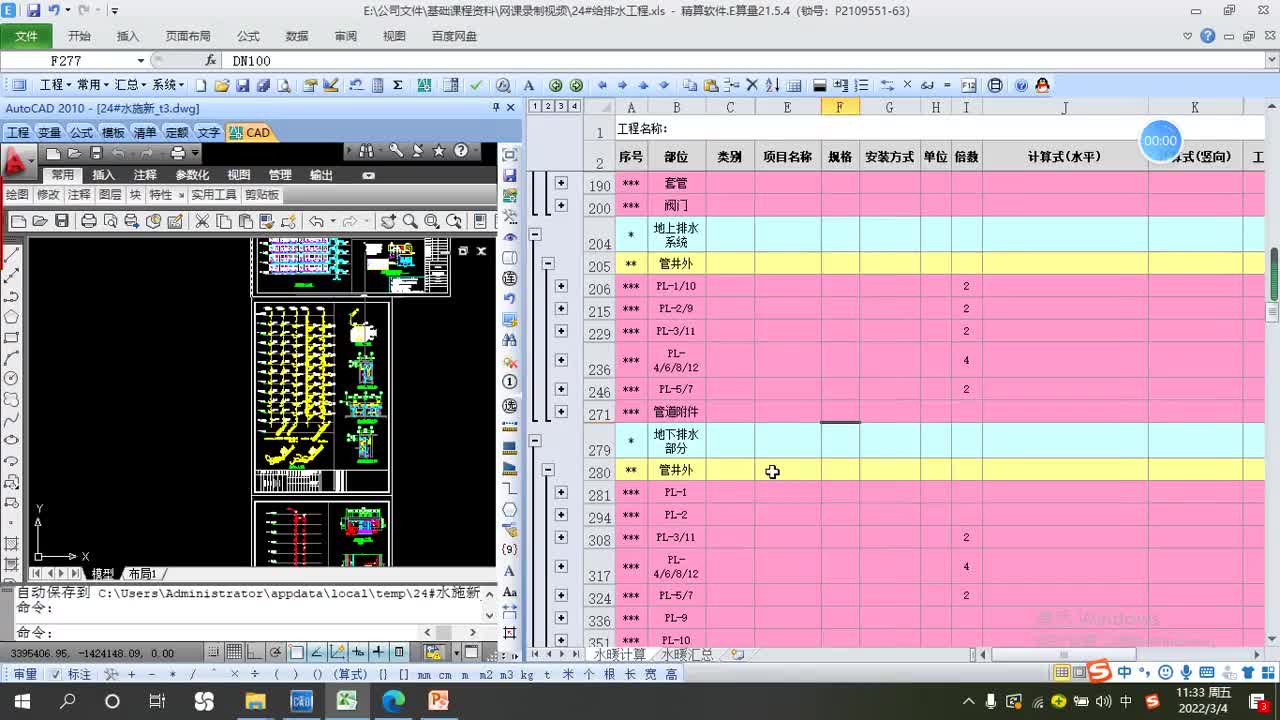This screenshot has width=1280, height=720.
Task: Open the 开始 ribbon tab
Action: click(x=79, y=36)
